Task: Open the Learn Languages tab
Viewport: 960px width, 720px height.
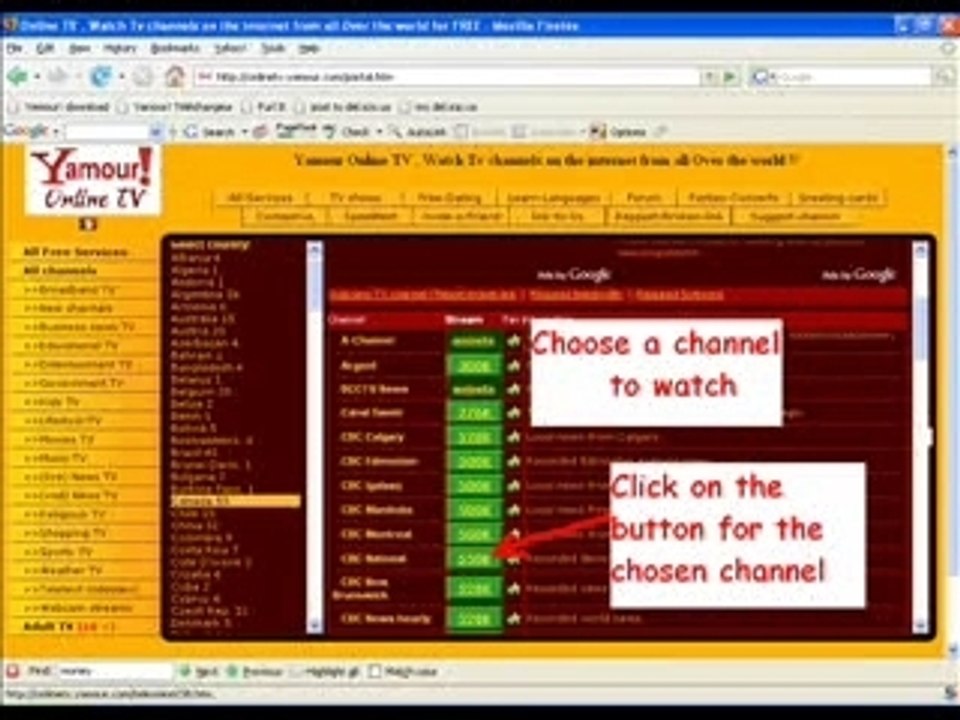Action: (553, 197)
